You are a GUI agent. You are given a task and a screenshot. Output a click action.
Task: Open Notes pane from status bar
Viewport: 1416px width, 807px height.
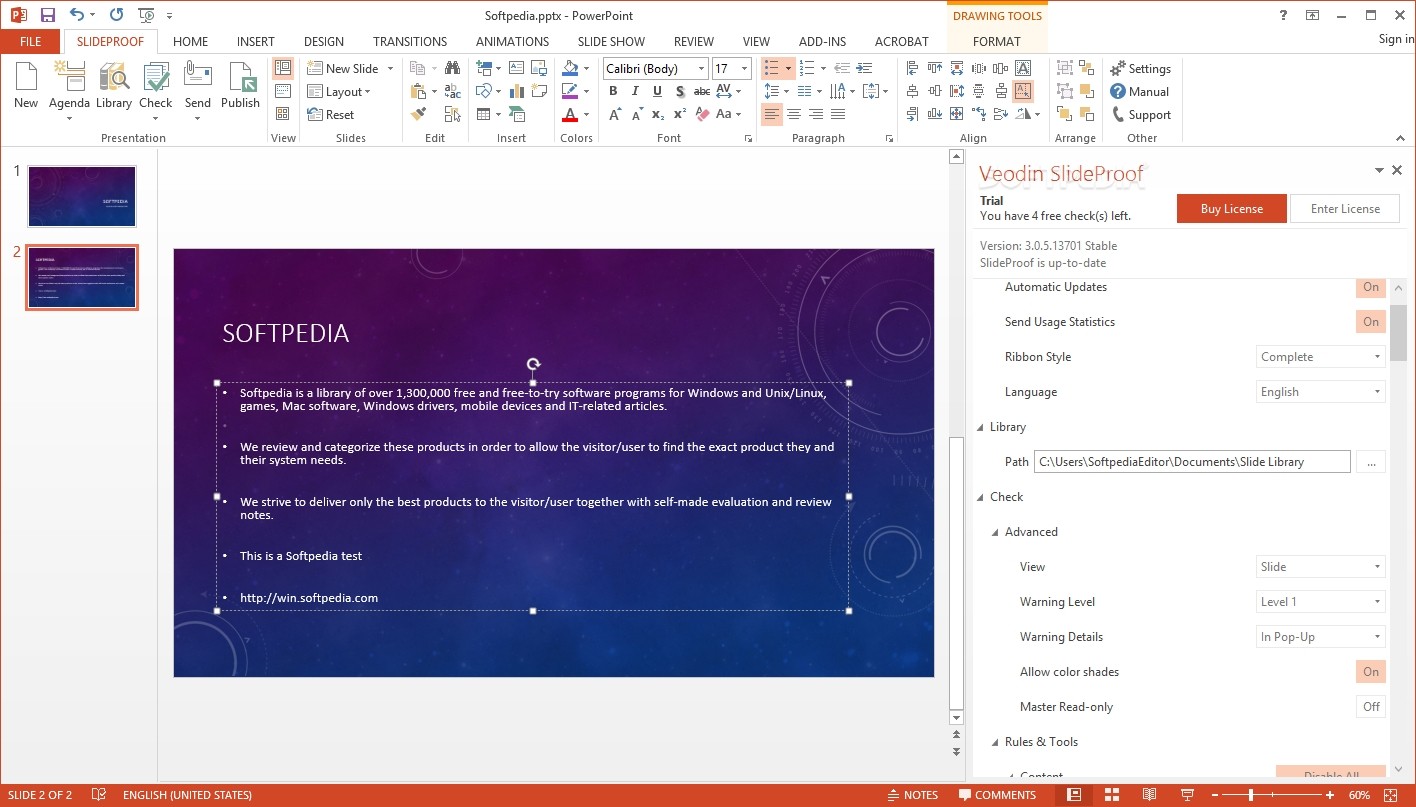point(913,795)
